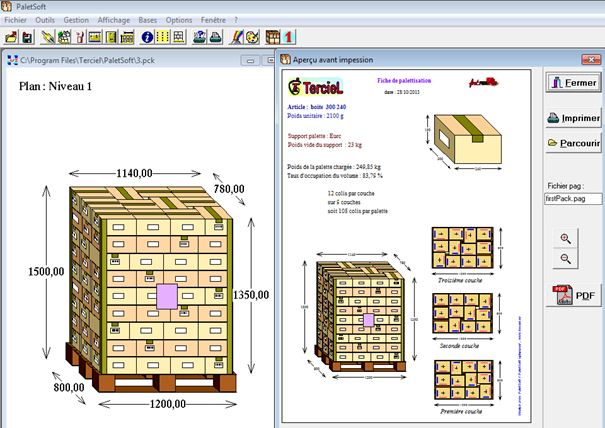The image size is (605, 428).
Task: Click the print preview question-mark icon
Action: point(199,37)
